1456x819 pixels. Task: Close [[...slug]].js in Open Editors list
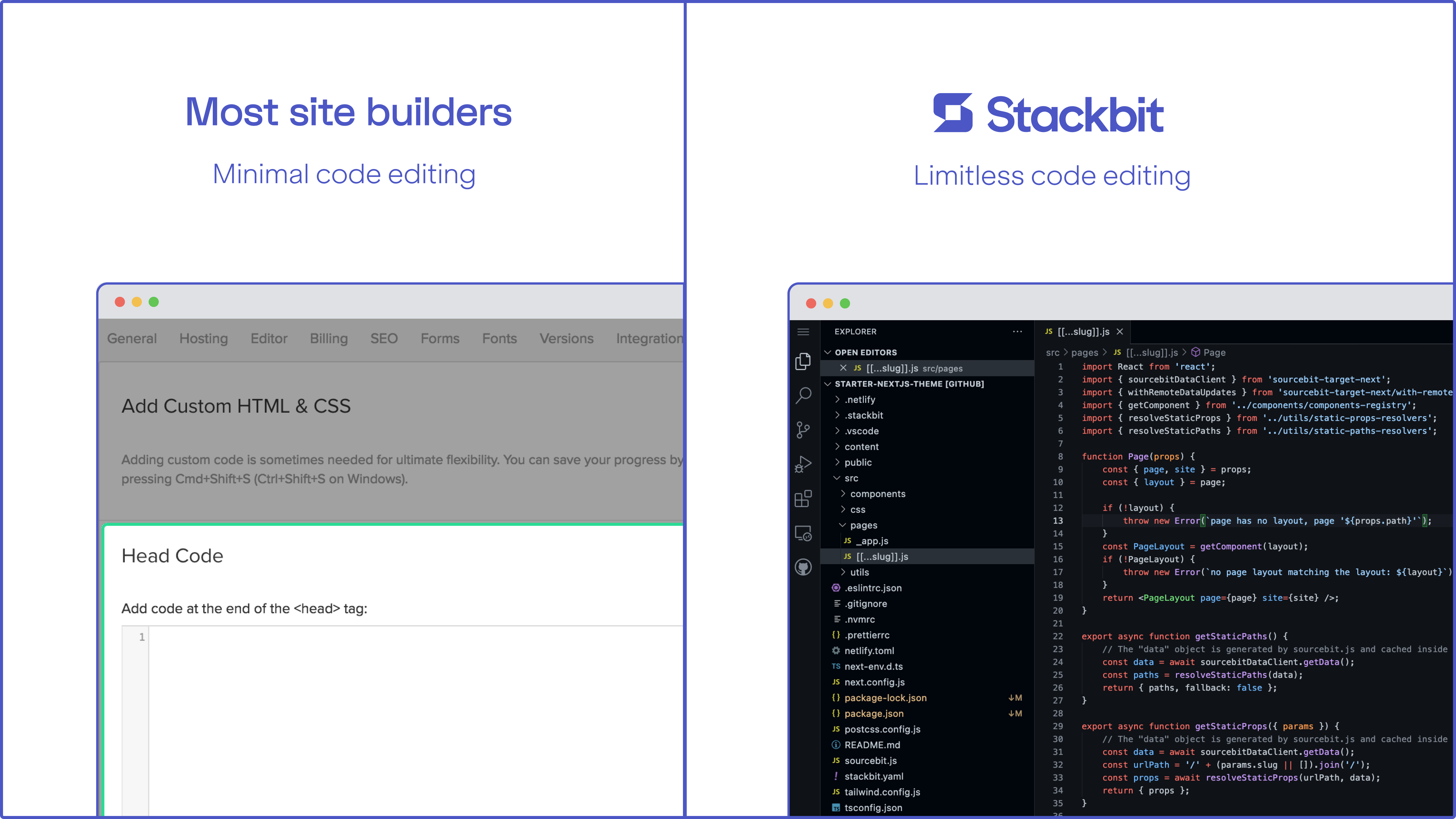[843, 368]
